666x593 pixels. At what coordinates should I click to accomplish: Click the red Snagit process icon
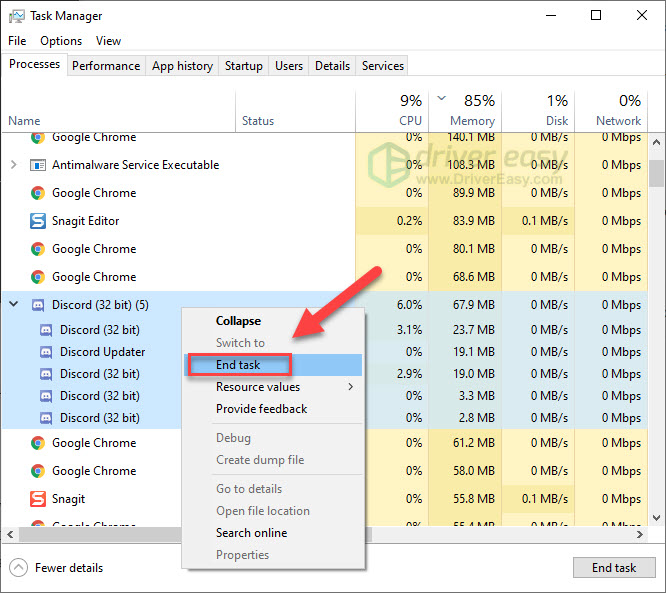click(38, 499)
